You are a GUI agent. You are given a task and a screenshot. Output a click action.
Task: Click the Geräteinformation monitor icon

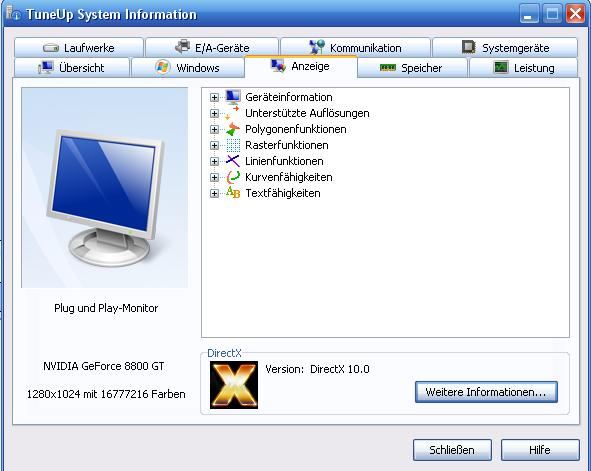tap(233, 97)
